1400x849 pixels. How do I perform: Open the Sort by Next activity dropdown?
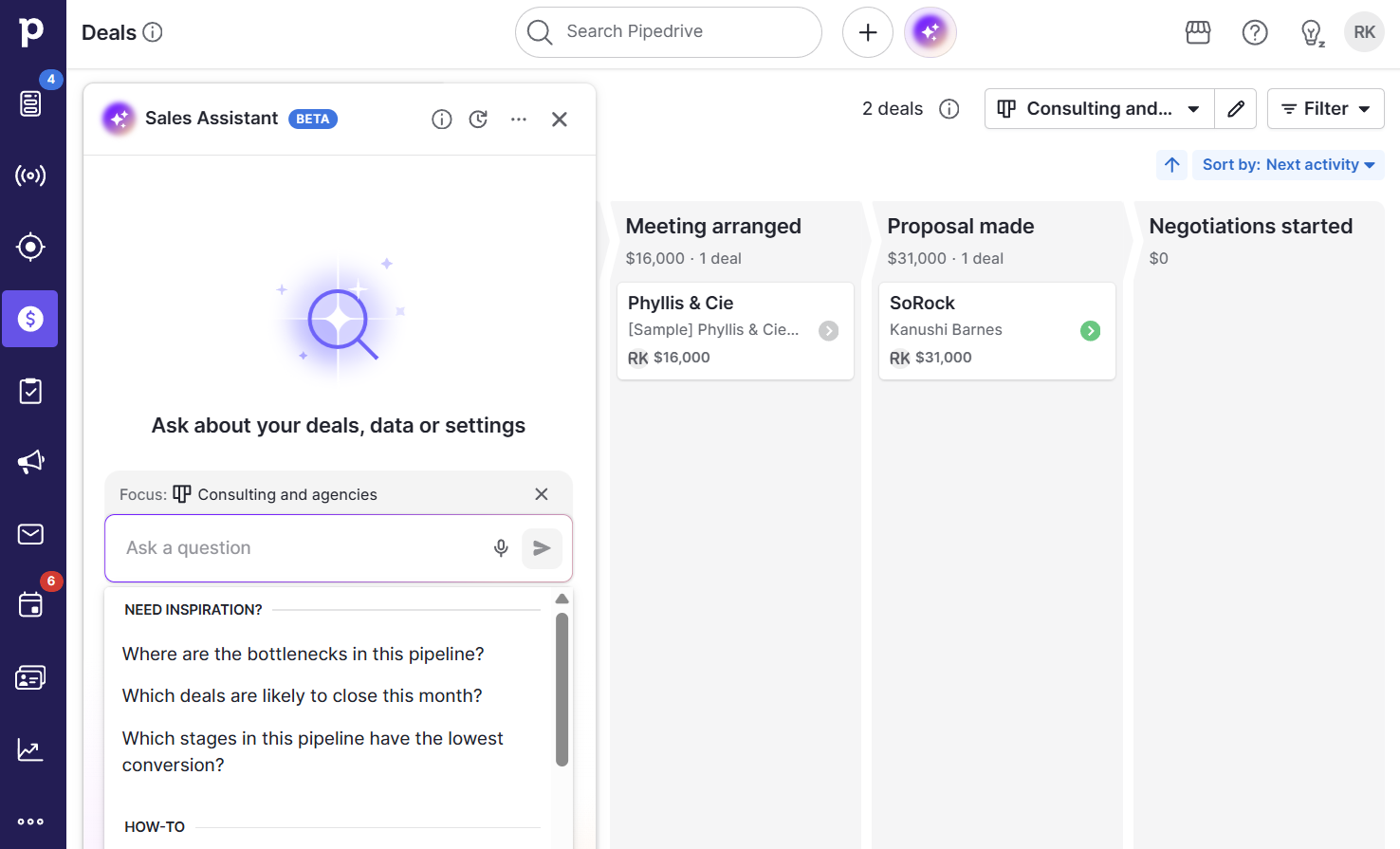(x=1288, y=164)
